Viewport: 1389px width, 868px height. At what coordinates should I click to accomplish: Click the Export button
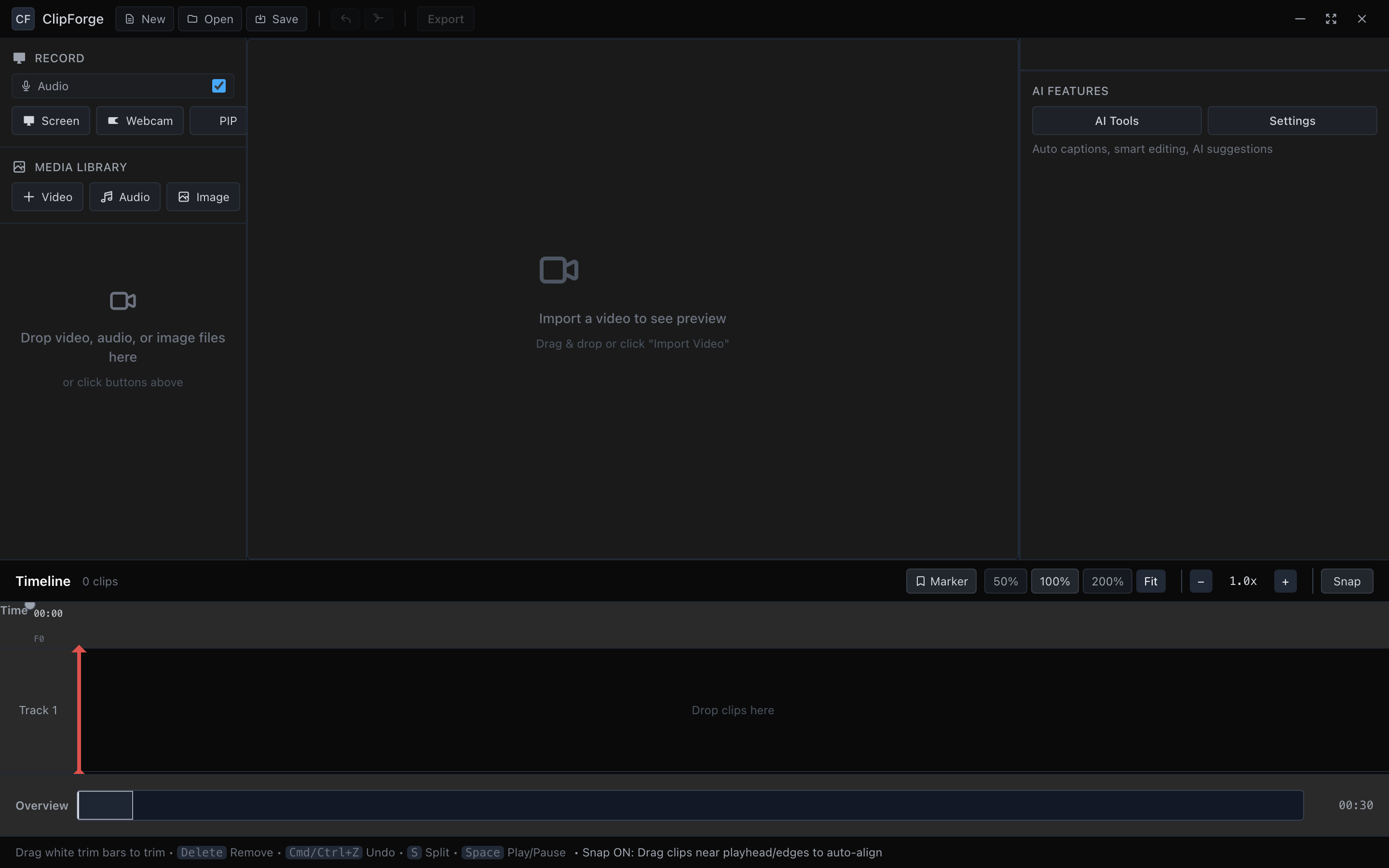tap(446, 19)
